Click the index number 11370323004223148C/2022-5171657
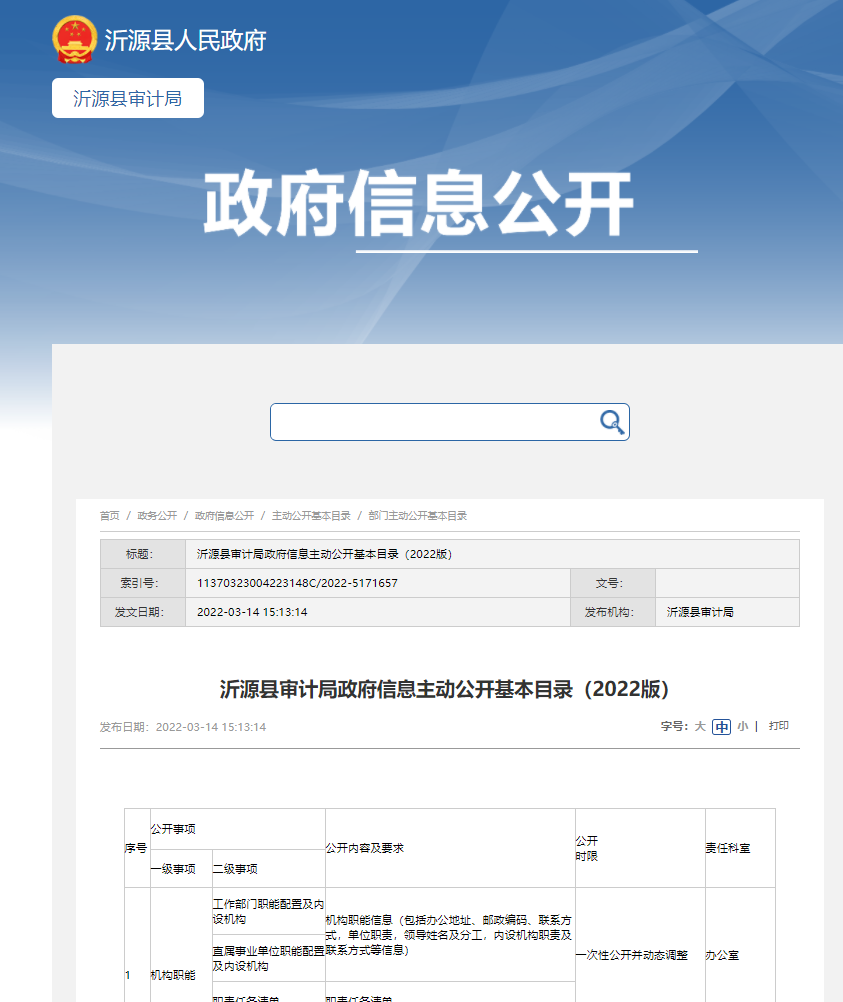This screenshot has width=843, height=1002. [x=297, y=583]
